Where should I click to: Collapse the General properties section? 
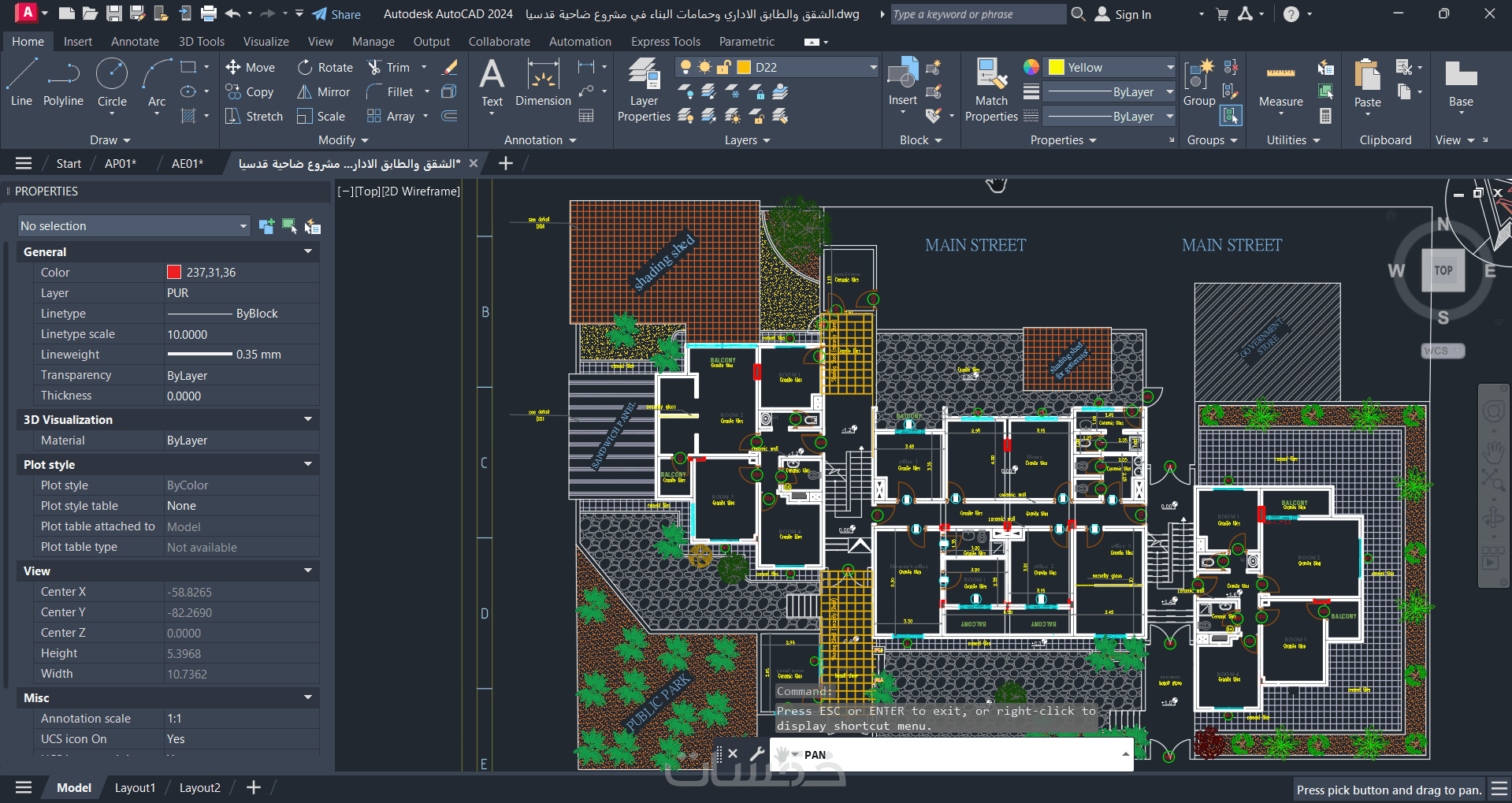pos(308,251)
